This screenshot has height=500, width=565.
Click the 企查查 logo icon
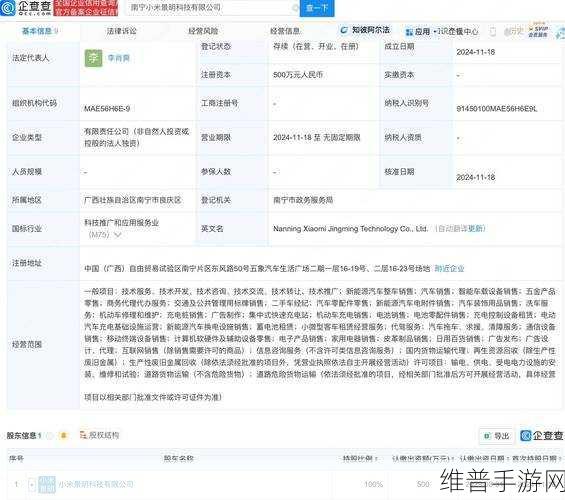click(x=8, y=8)
